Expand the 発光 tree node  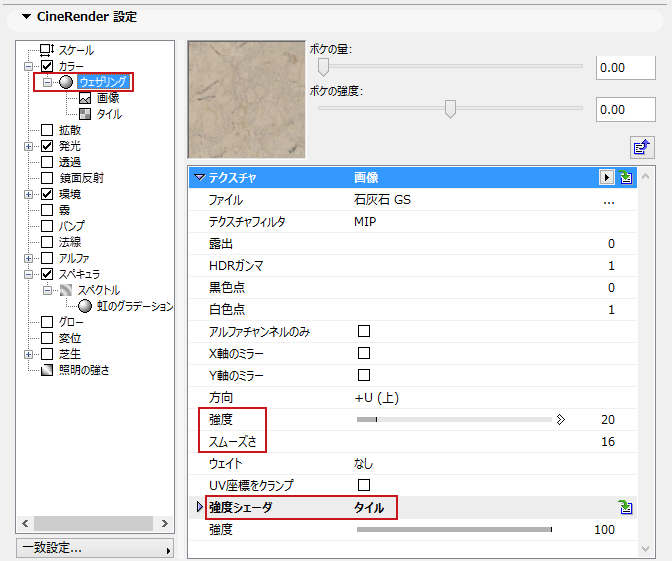pos(28,147)
